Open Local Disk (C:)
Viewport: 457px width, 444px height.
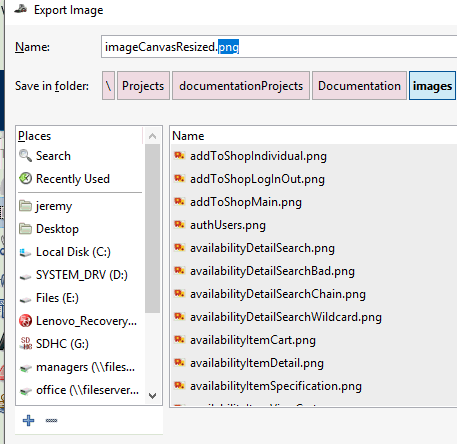click(x=73, y=252)
